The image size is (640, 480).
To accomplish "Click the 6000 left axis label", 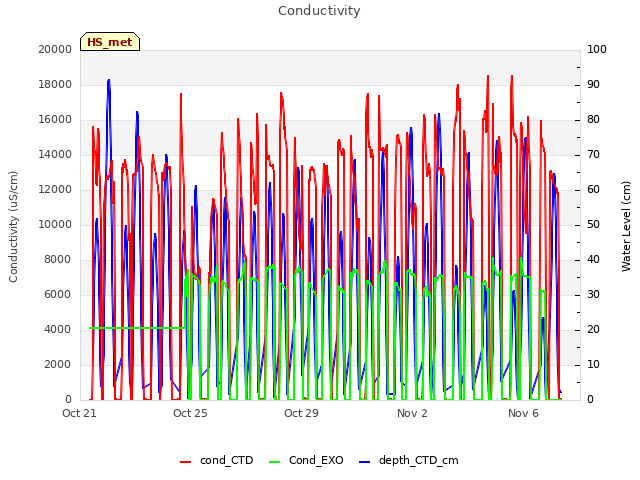I will [x=58, y=295].
